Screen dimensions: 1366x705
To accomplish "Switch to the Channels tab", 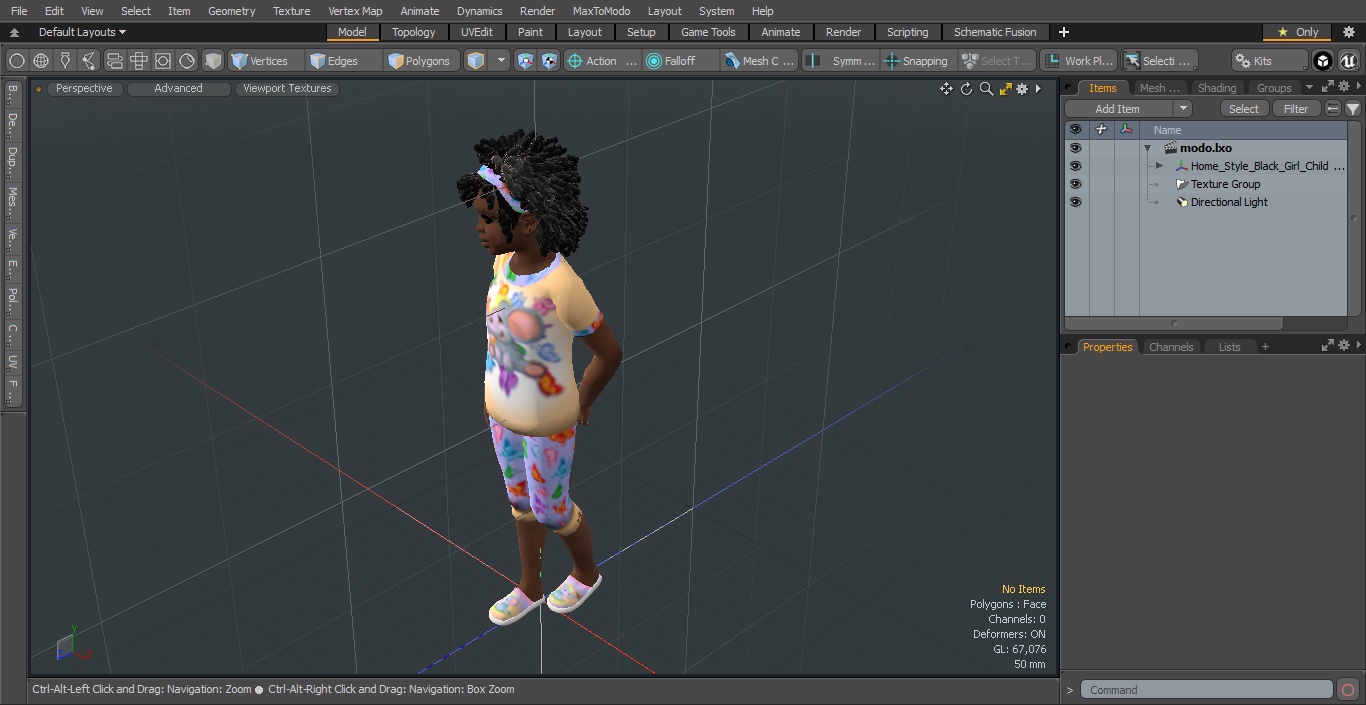I will [1171, 347].
